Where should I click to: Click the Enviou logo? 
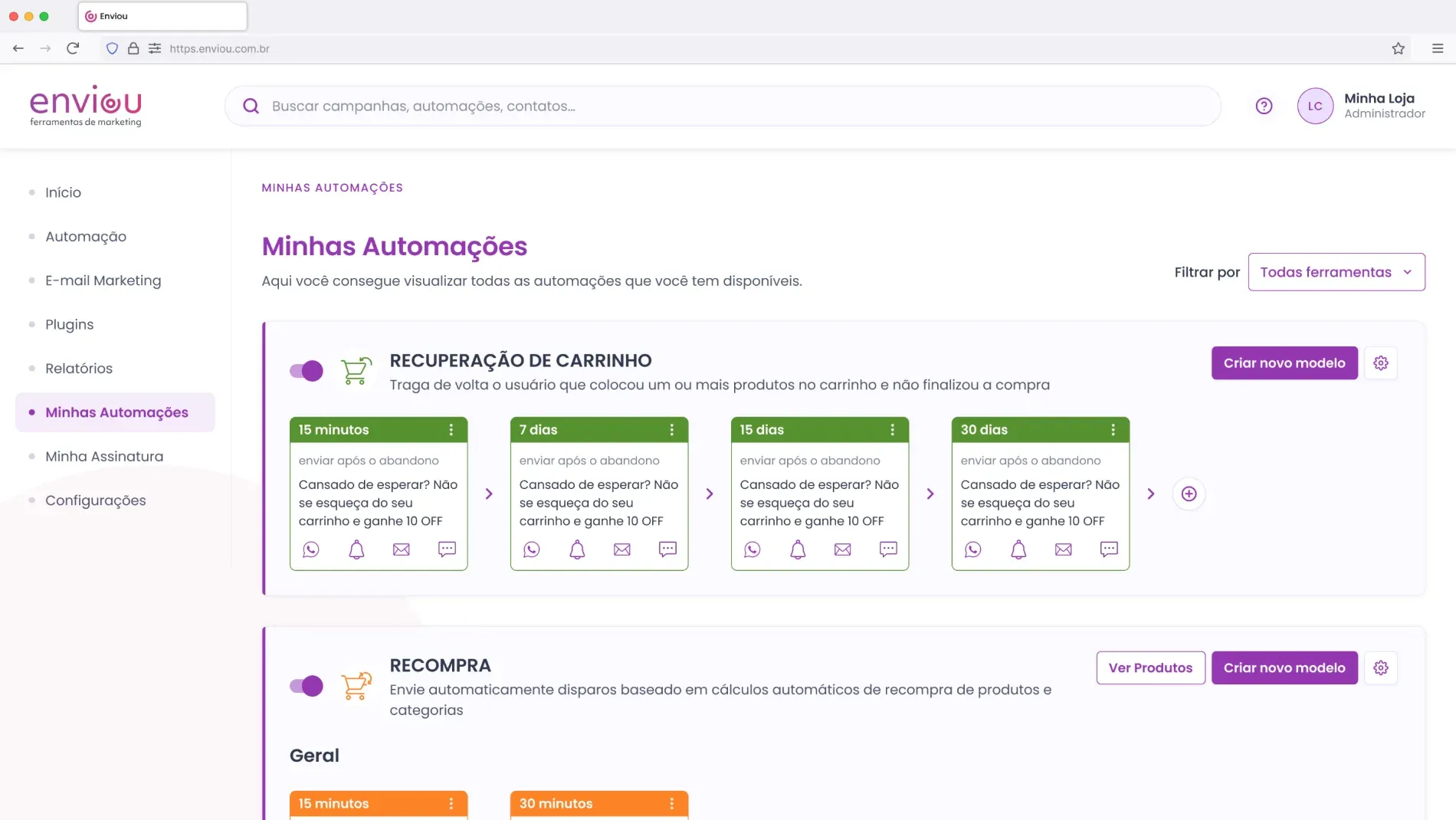click(86, 106)
